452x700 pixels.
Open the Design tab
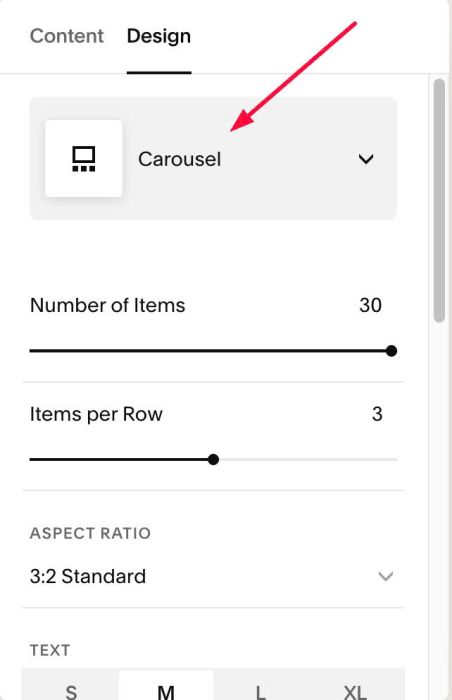pyautogui.click(x=159, y=36)
